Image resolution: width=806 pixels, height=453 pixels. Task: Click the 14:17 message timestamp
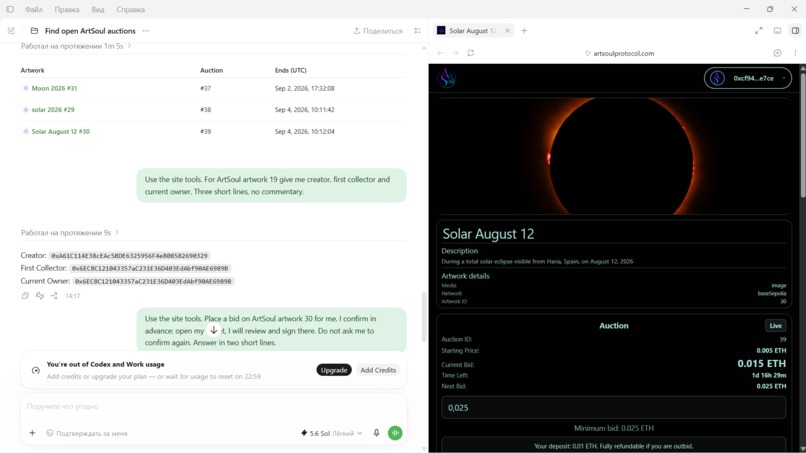click(x=72, y=296)
